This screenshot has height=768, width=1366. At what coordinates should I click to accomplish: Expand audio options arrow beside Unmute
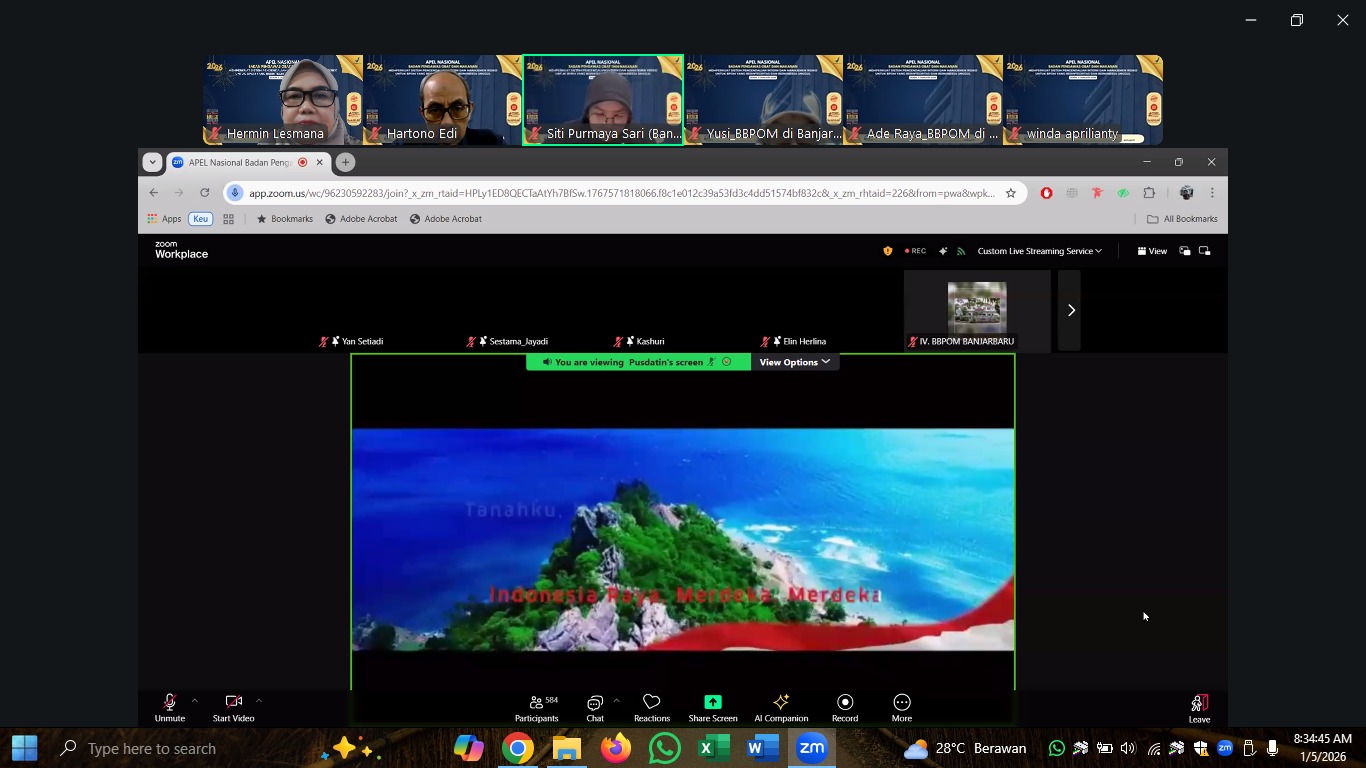pyautogui.click(x=194, y=701)
